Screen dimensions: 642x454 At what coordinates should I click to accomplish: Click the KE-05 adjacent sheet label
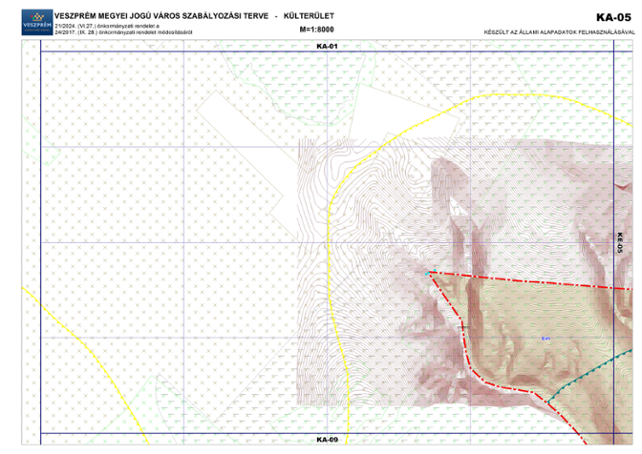tap(620, 243)
